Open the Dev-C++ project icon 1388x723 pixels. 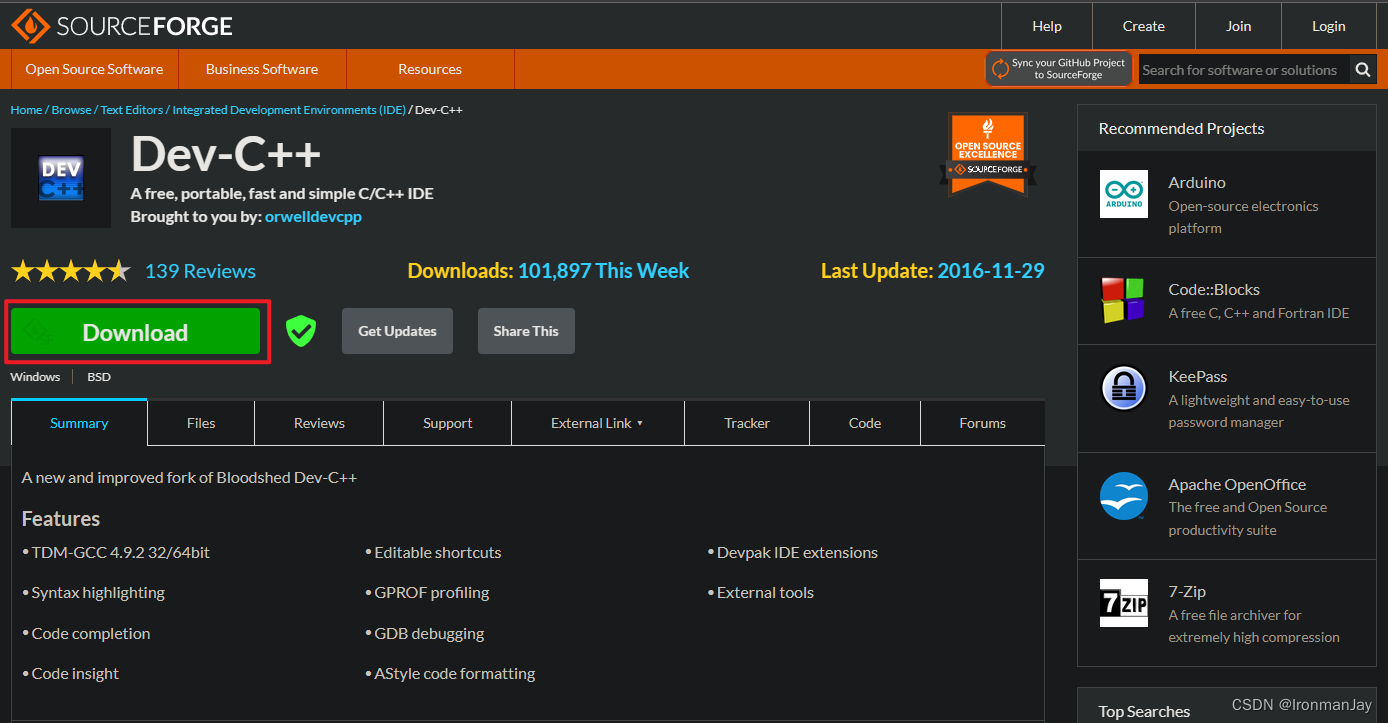coord(61,178)
